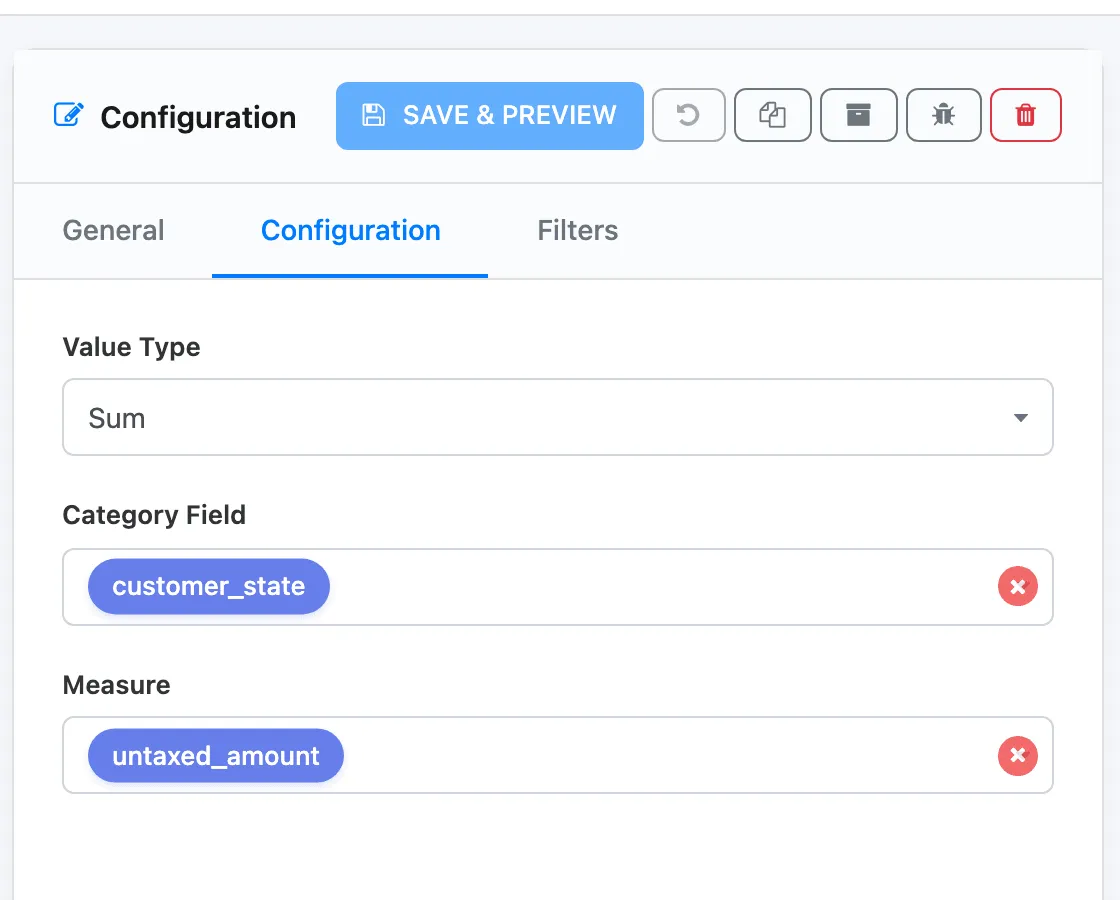Click the Measure label
The image size is (1120, 900).
(116, 685)
